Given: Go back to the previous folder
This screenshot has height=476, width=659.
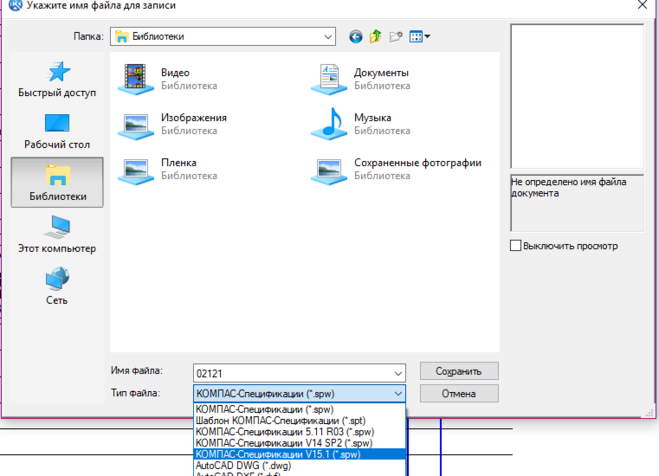Looking at the screenshot, I should tap(355, 37).
